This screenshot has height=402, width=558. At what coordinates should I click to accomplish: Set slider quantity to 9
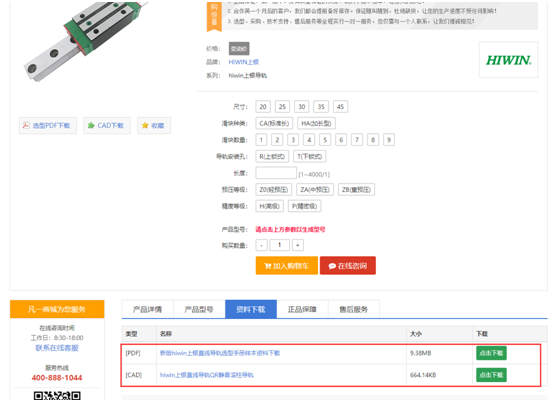pos(389,140)
